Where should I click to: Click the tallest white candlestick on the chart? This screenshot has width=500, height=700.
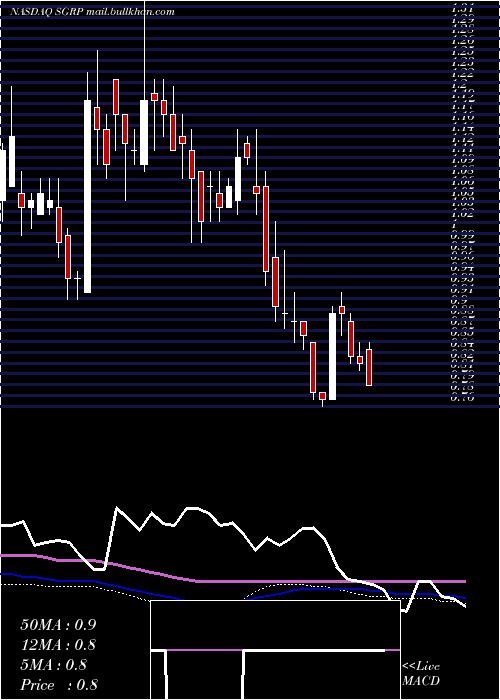pos(88,196)
